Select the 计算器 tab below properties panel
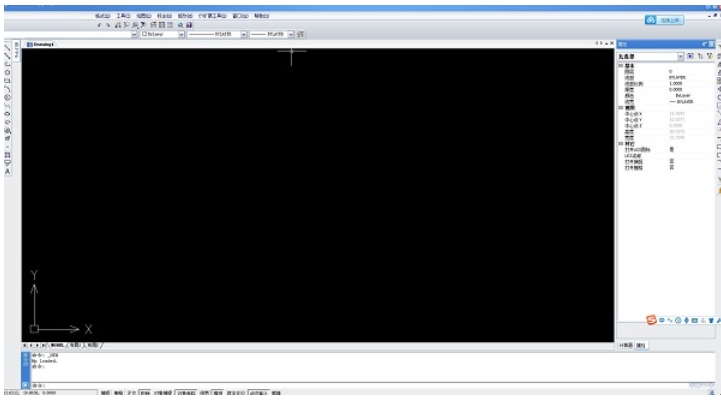Image resolution: width=721 pixels, height=400 pixels. pyautogui.click(x=626, y=345)
